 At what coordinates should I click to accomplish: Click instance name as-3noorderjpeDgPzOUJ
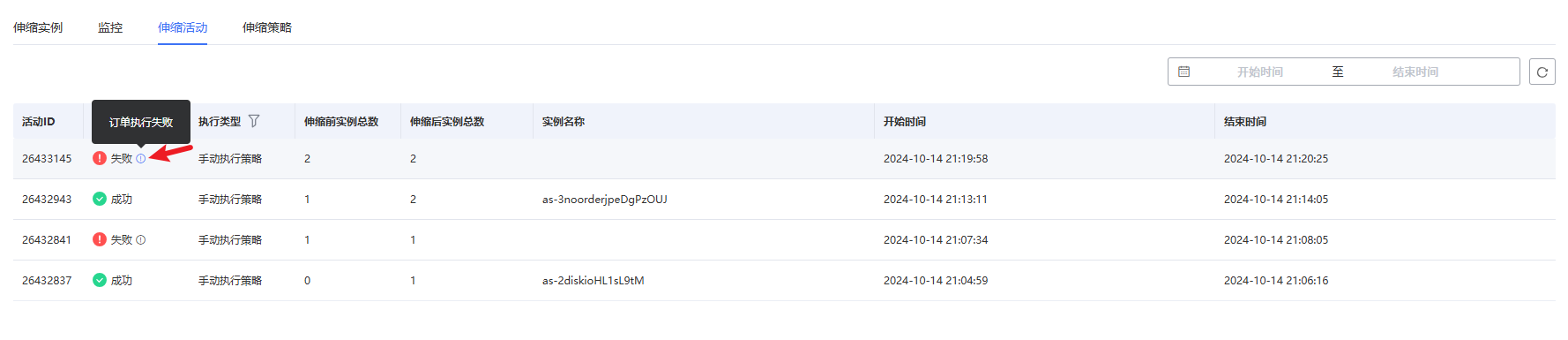pyautogui.click(x=605, y=200)
